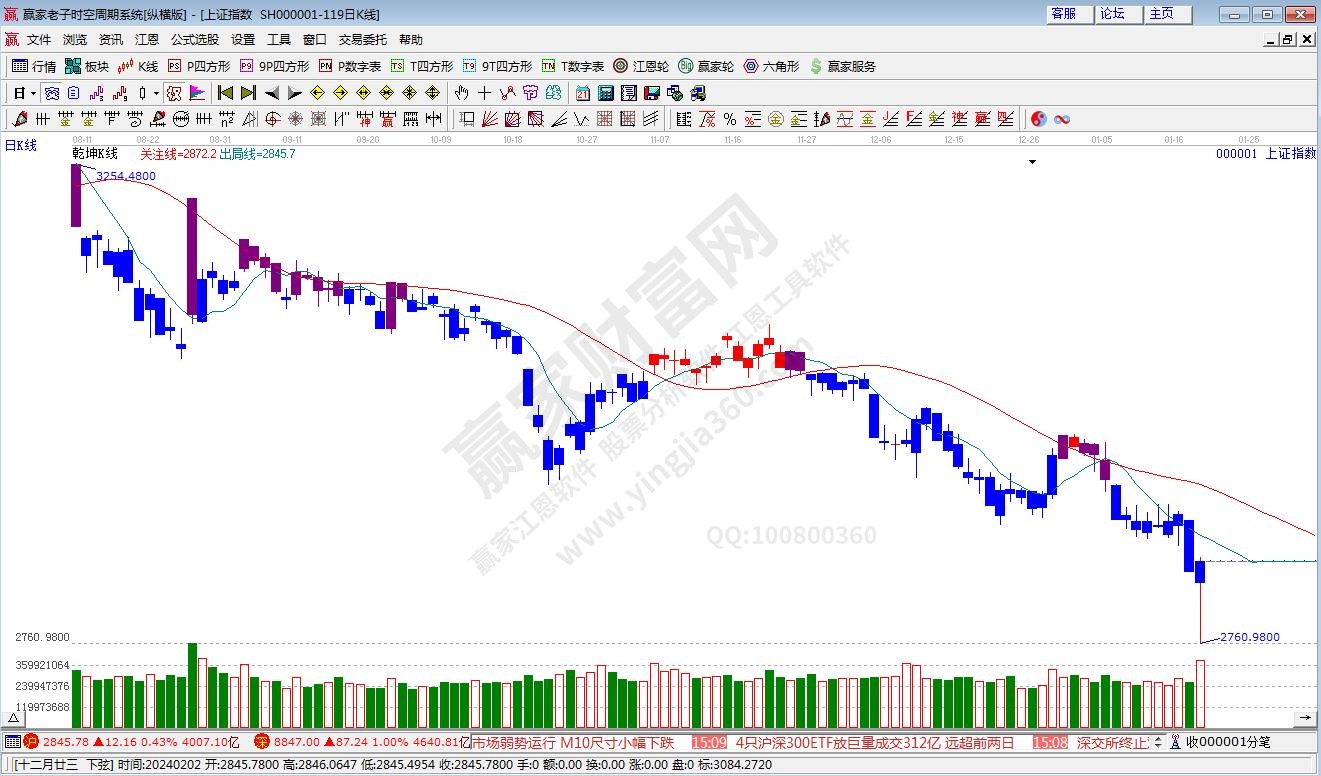
Task: Expand the candlestick style dropdown arrow
Action: point(156,93)
